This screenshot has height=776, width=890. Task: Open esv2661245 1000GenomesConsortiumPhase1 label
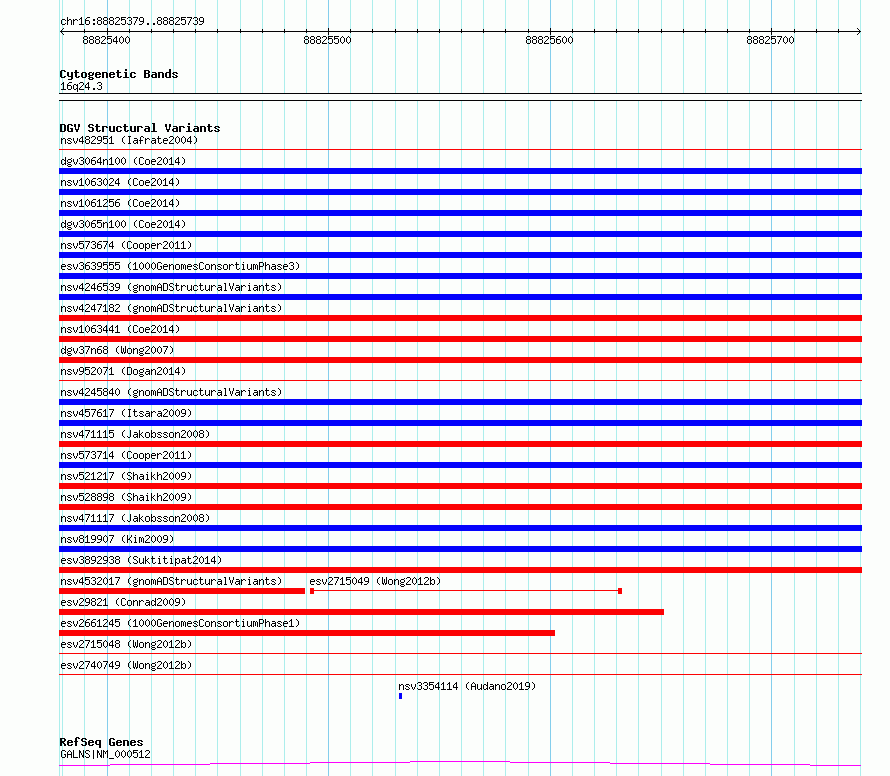pyautogui.click(x=180, y=623)
